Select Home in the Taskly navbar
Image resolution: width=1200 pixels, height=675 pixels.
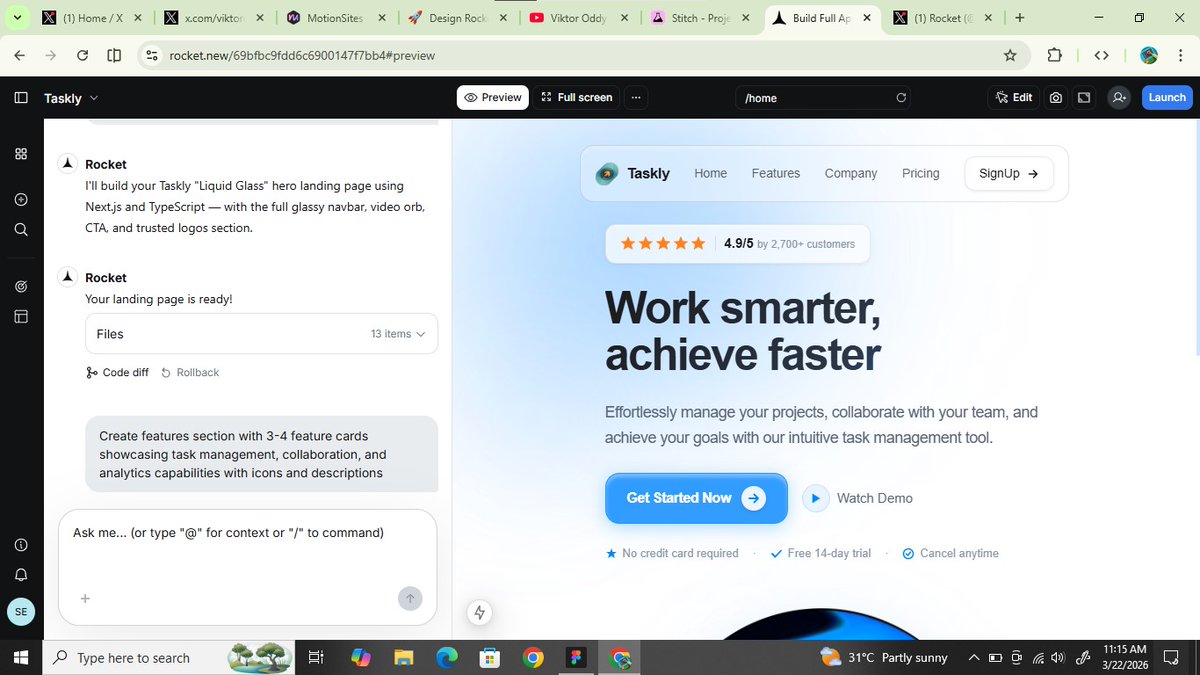(711, 174)
